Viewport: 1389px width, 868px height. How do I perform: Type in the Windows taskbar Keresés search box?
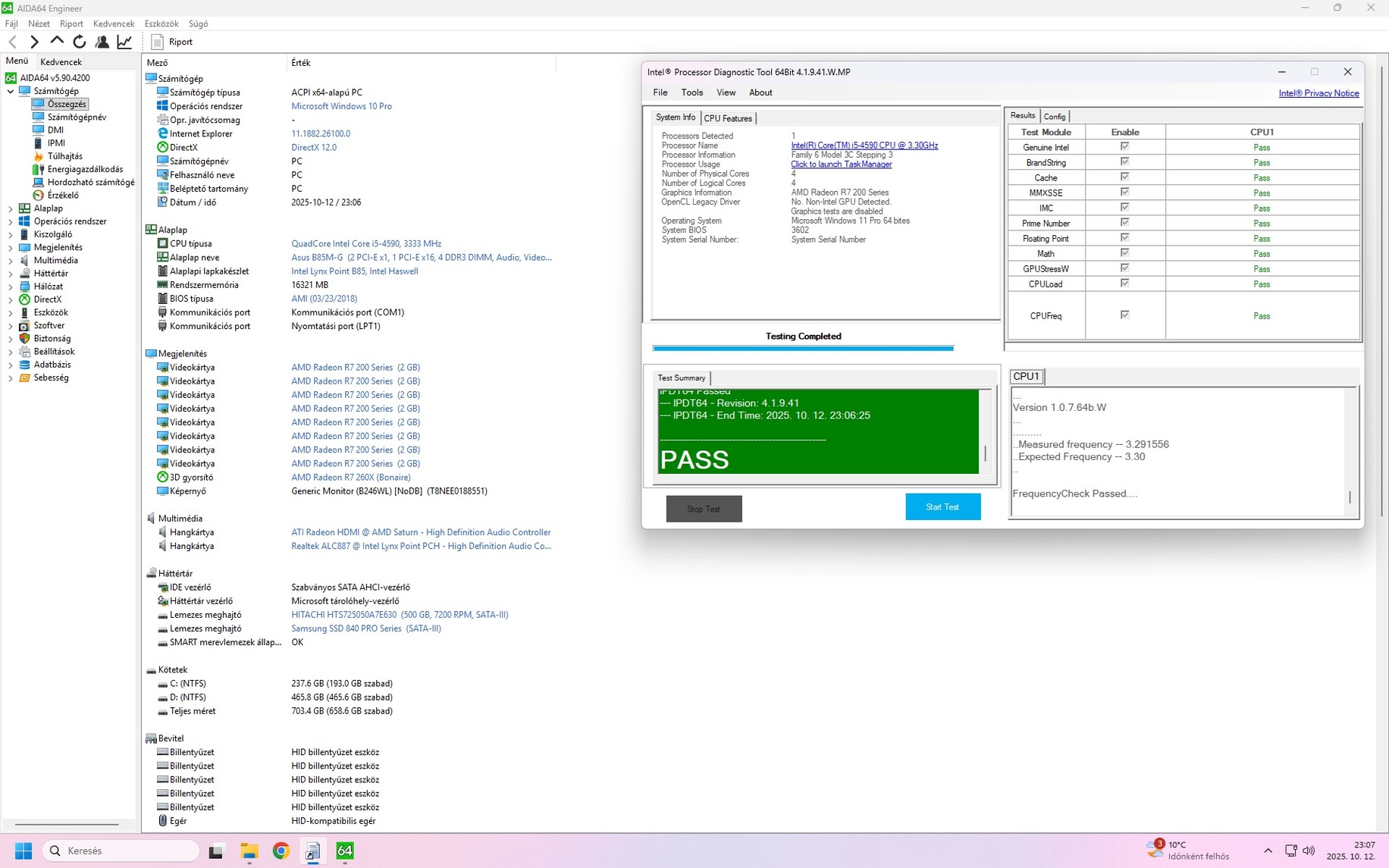[121, 851]
